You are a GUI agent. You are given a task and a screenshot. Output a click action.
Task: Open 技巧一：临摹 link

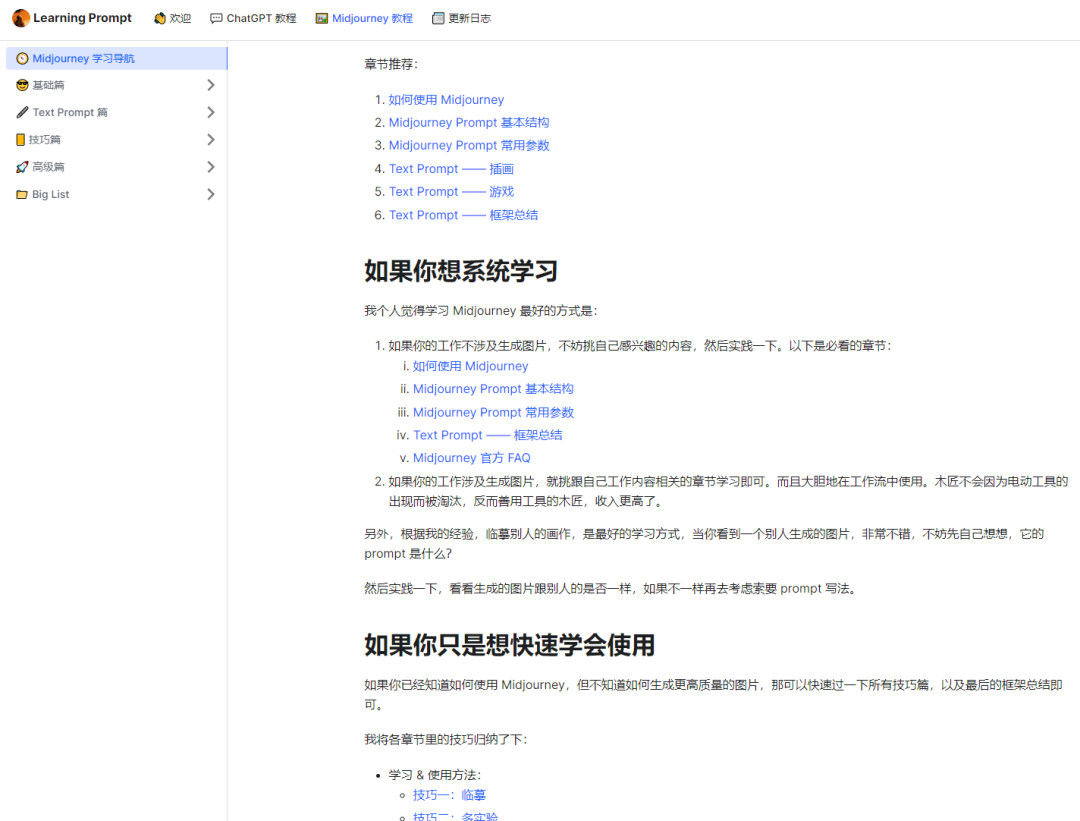coord(449,796)
